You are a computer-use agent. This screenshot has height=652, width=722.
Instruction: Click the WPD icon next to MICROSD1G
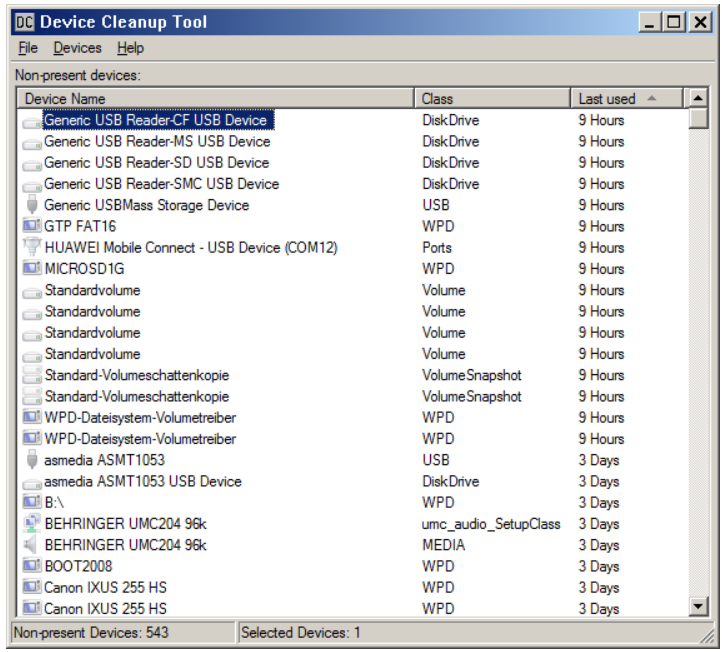[x=32, y=268]
